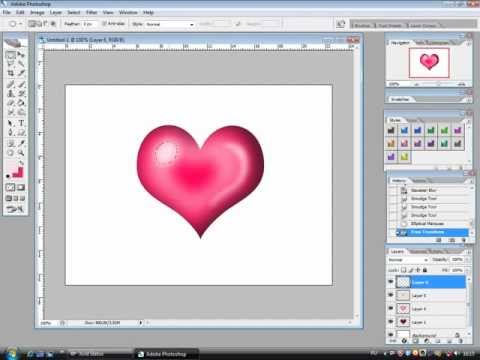Hide the layer with dark heart thumbnail
The image size is (480, 360).
pos(391,322)
